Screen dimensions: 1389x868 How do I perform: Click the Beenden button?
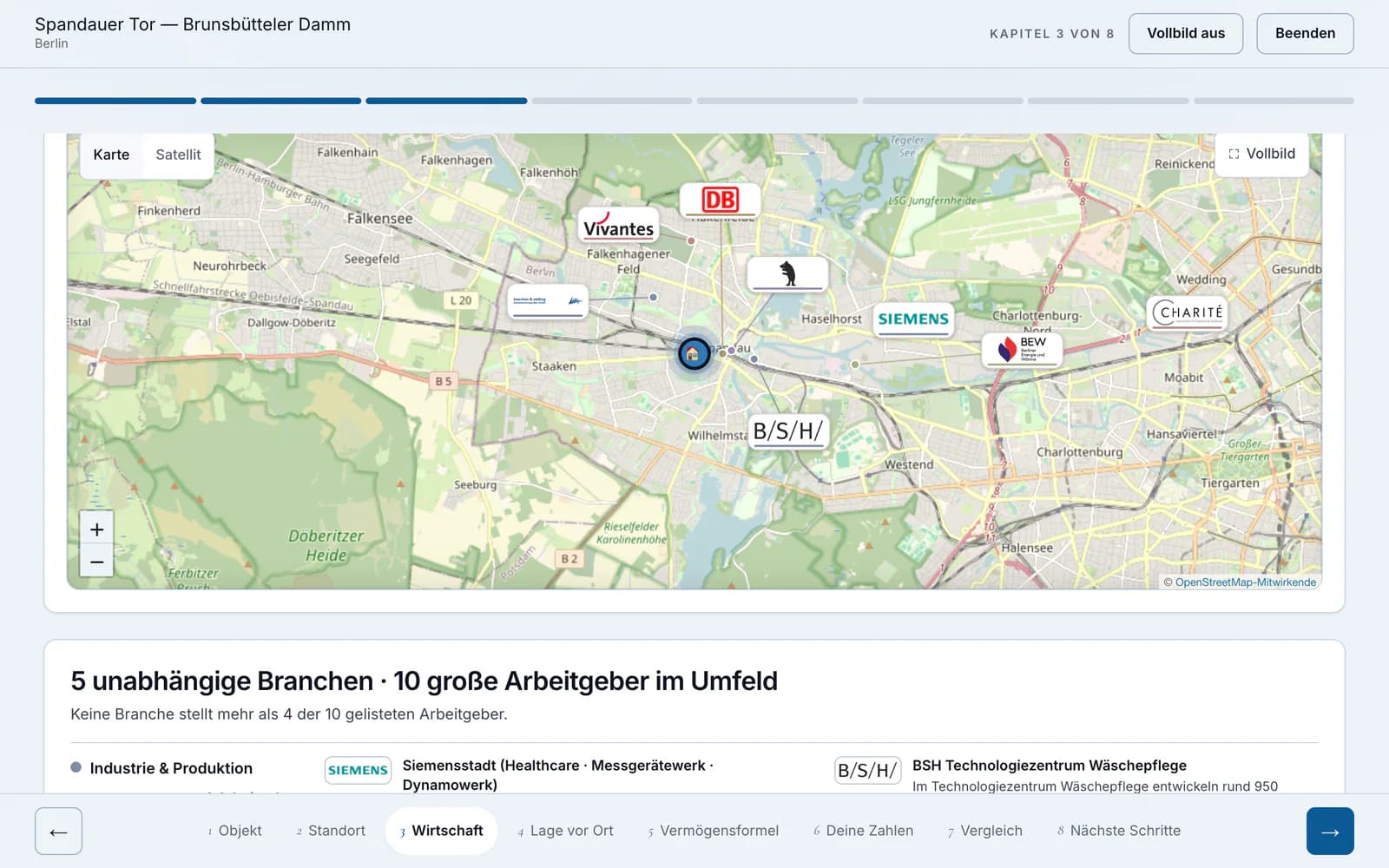1305,33
